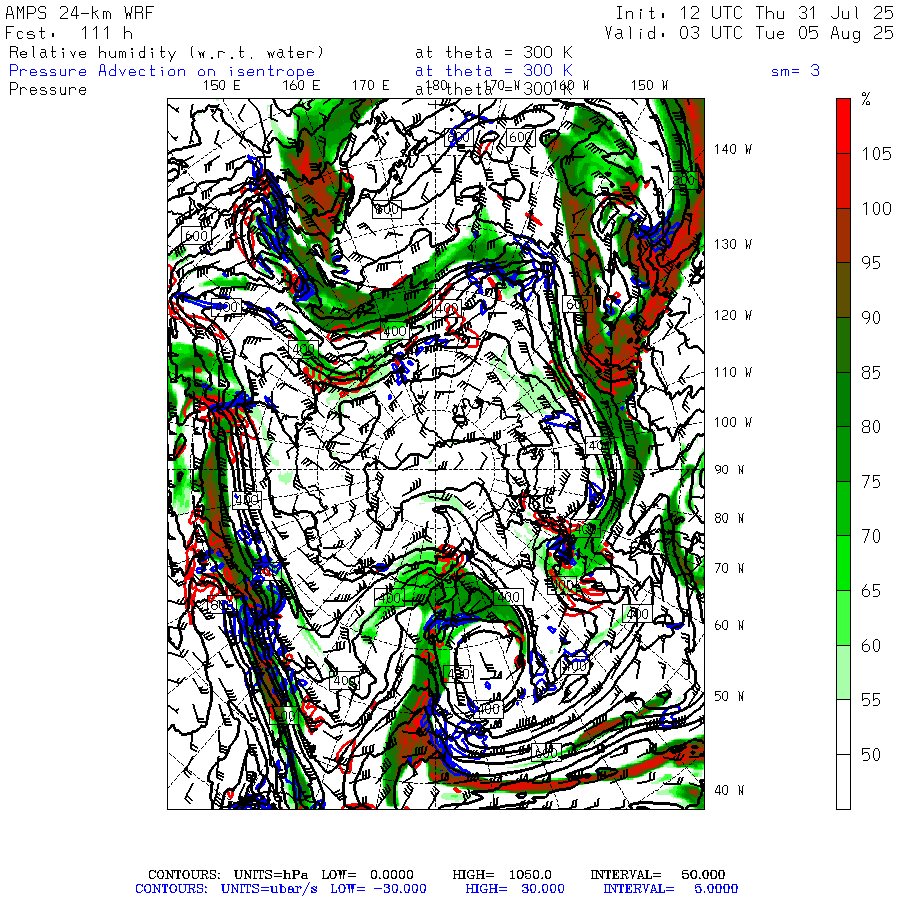The image size is (900, 900).
Task: Click the black "HIGH= 1050.0" legend value
Action: click(x=502, y=874)
